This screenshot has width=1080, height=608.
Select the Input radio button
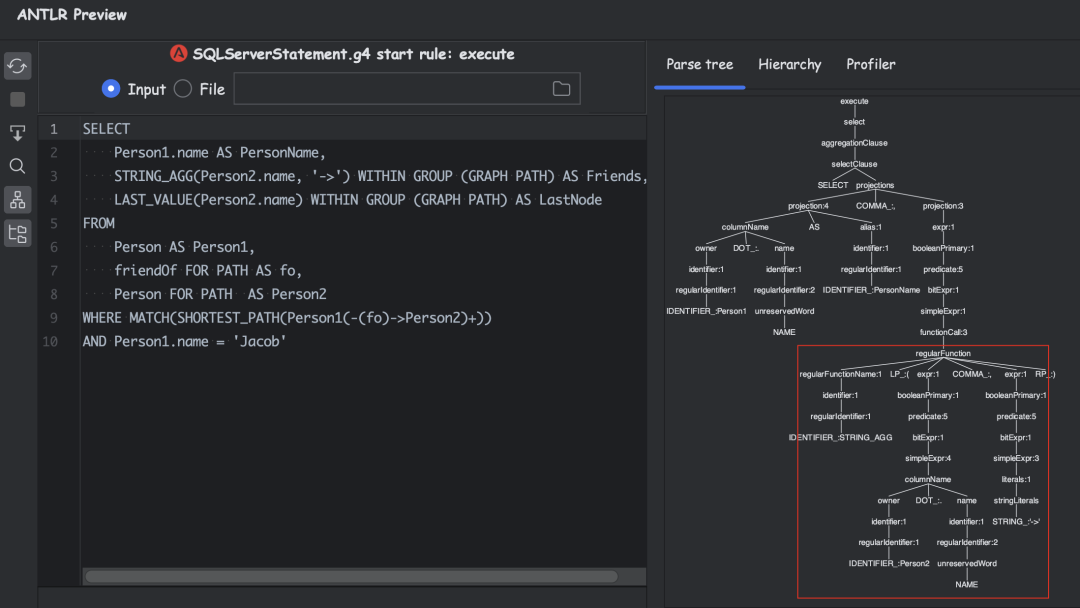coord(111,89)
